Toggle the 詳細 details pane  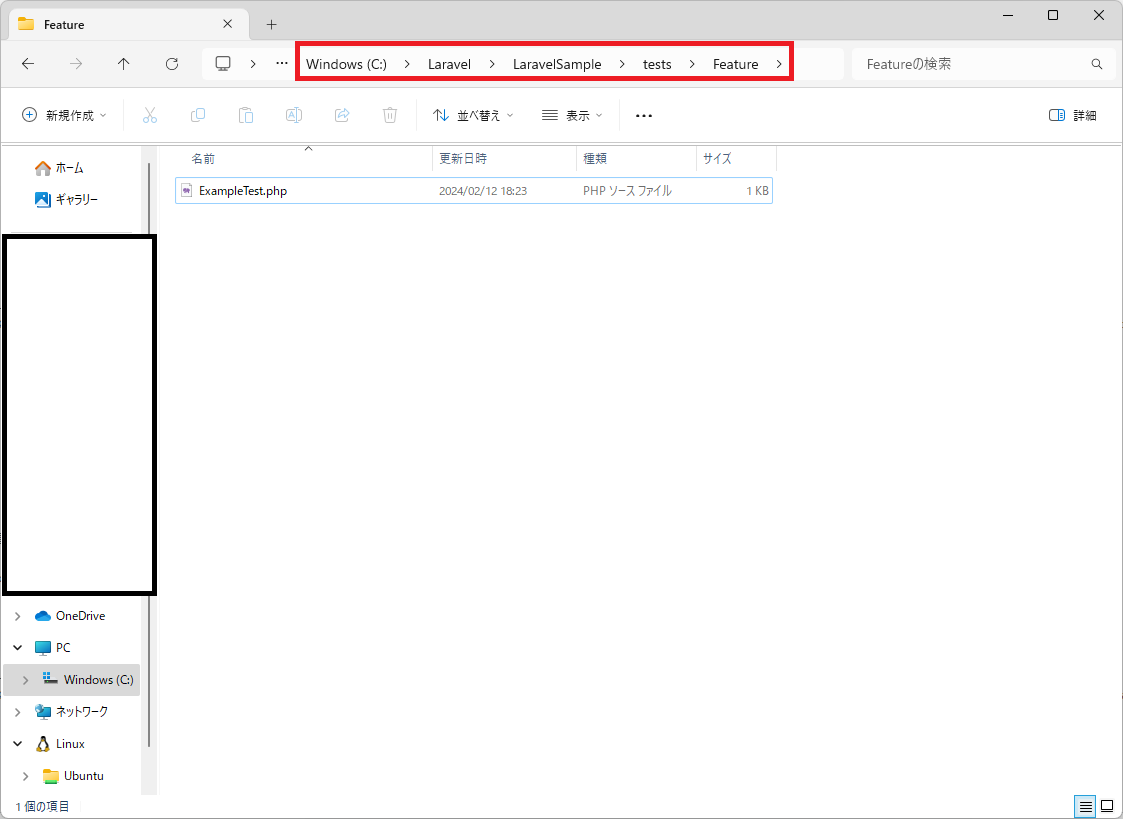click(x=1073, y=115)
